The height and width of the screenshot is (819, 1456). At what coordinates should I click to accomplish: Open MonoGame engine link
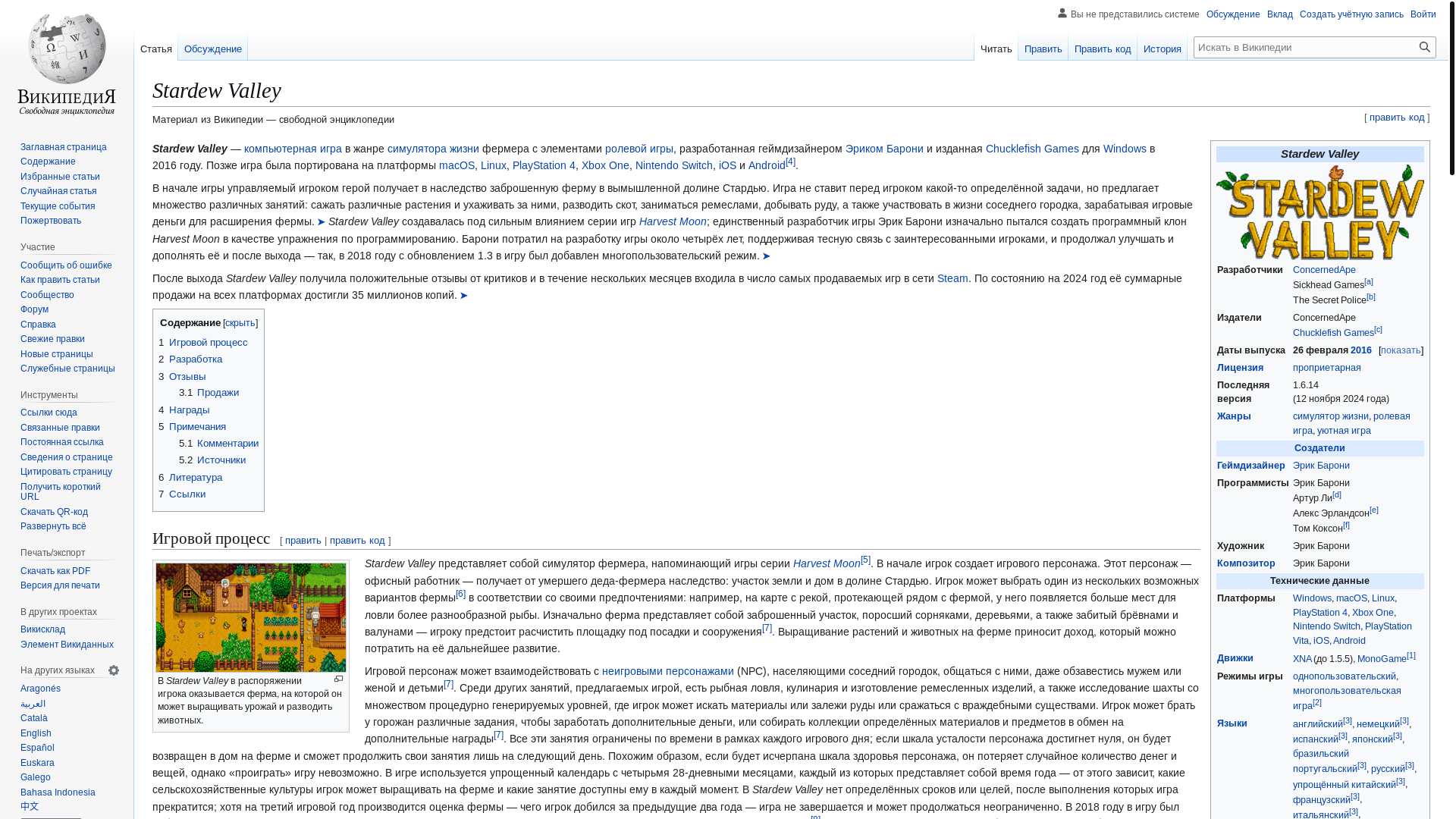(1382, 659)
